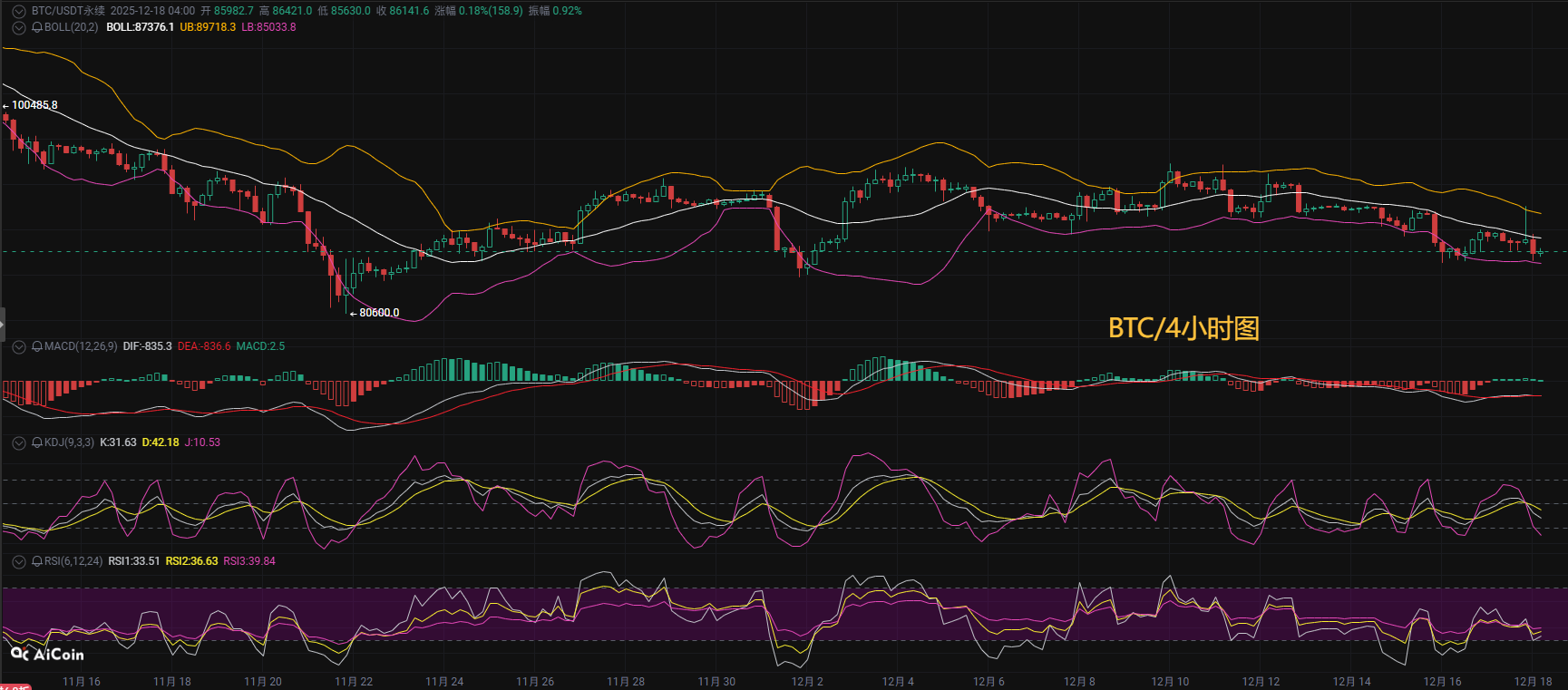
Task: Click the RSI alert bell icon
Action: (37, 561)
